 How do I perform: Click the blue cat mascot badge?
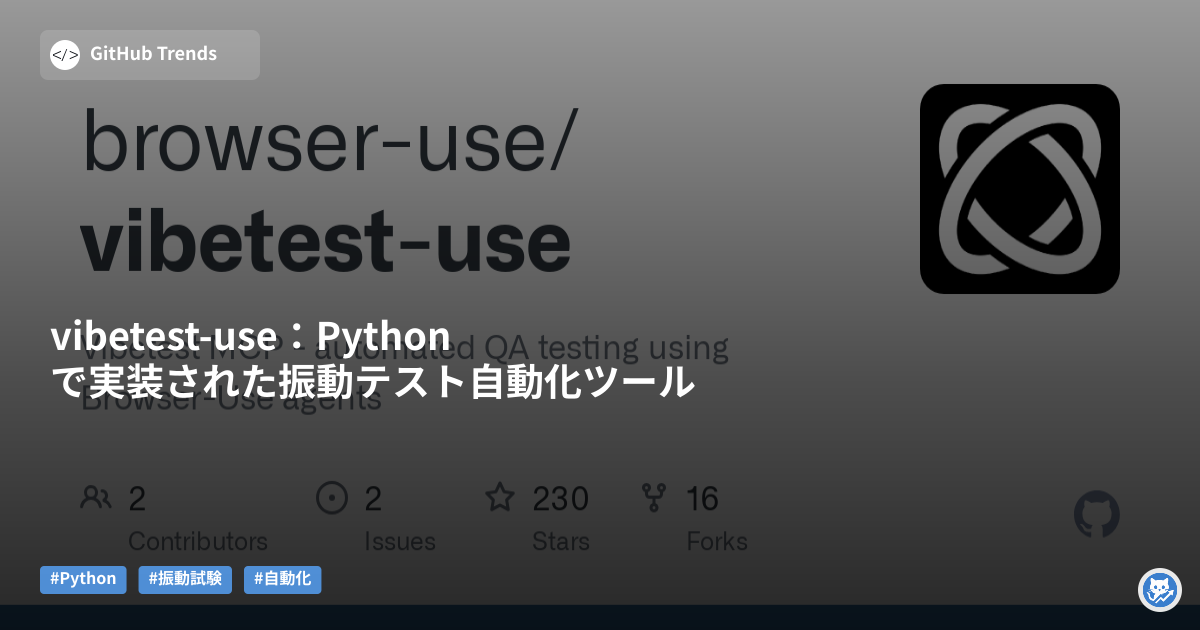1160,590
